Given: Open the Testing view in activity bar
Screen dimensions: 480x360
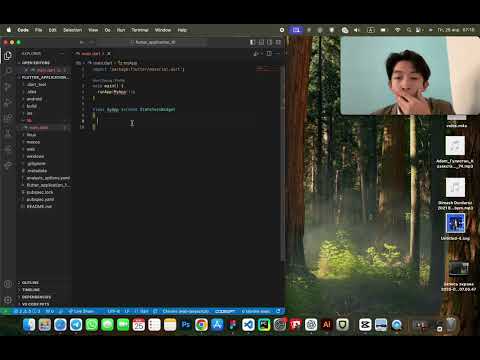Looking at the screenshot, I should [8, 133].
